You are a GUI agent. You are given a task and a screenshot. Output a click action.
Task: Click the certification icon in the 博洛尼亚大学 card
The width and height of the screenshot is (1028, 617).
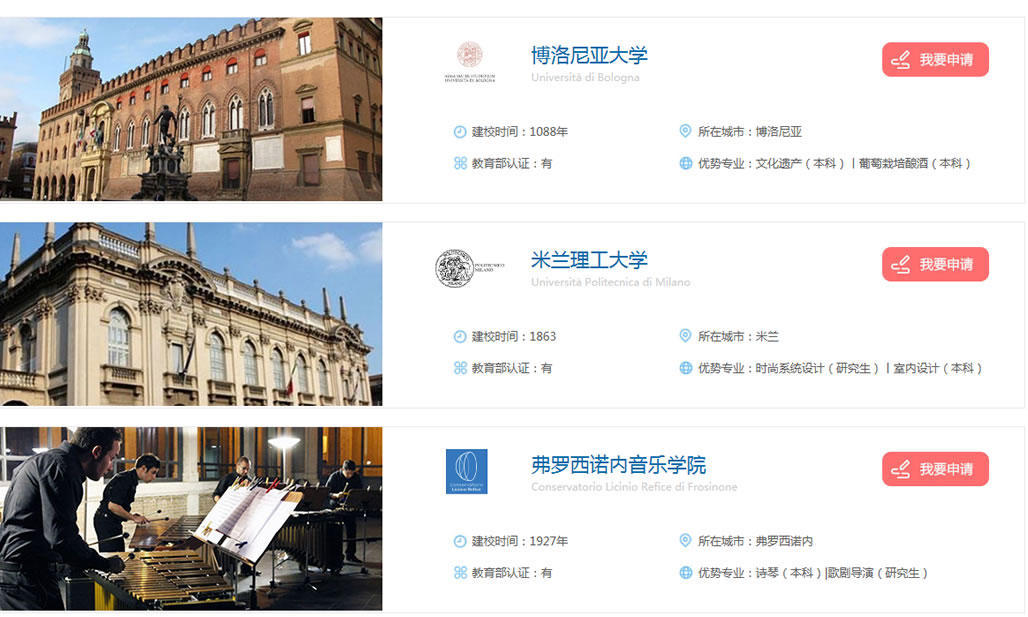pos(460,163)
